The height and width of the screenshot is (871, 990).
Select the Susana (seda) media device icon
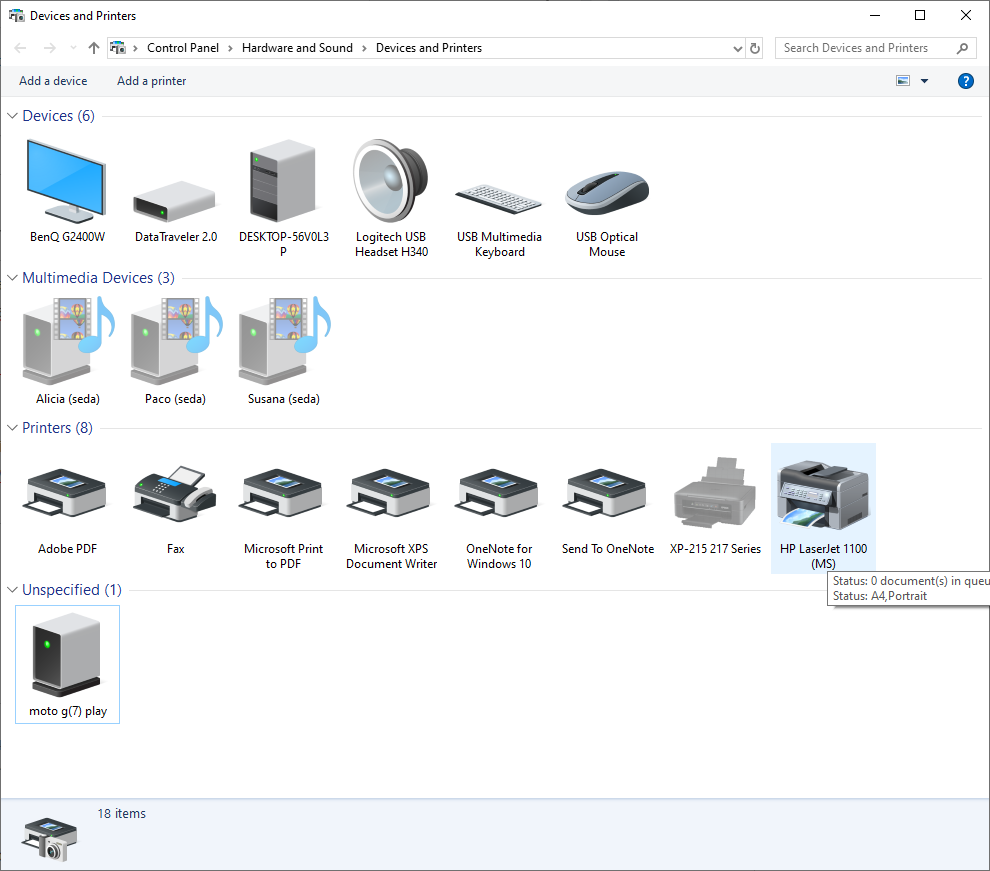tap(284, 341)
